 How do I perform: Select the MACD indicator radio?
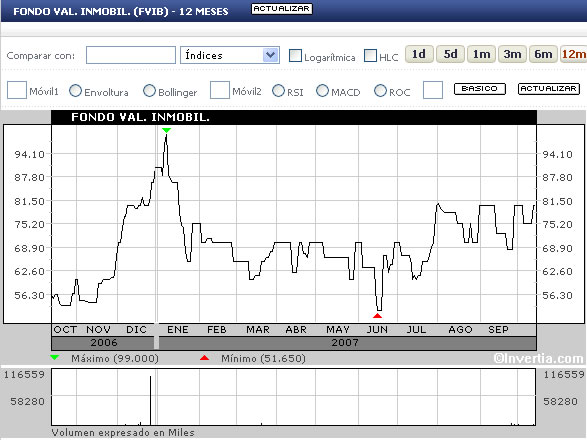[x=322, y=90]
